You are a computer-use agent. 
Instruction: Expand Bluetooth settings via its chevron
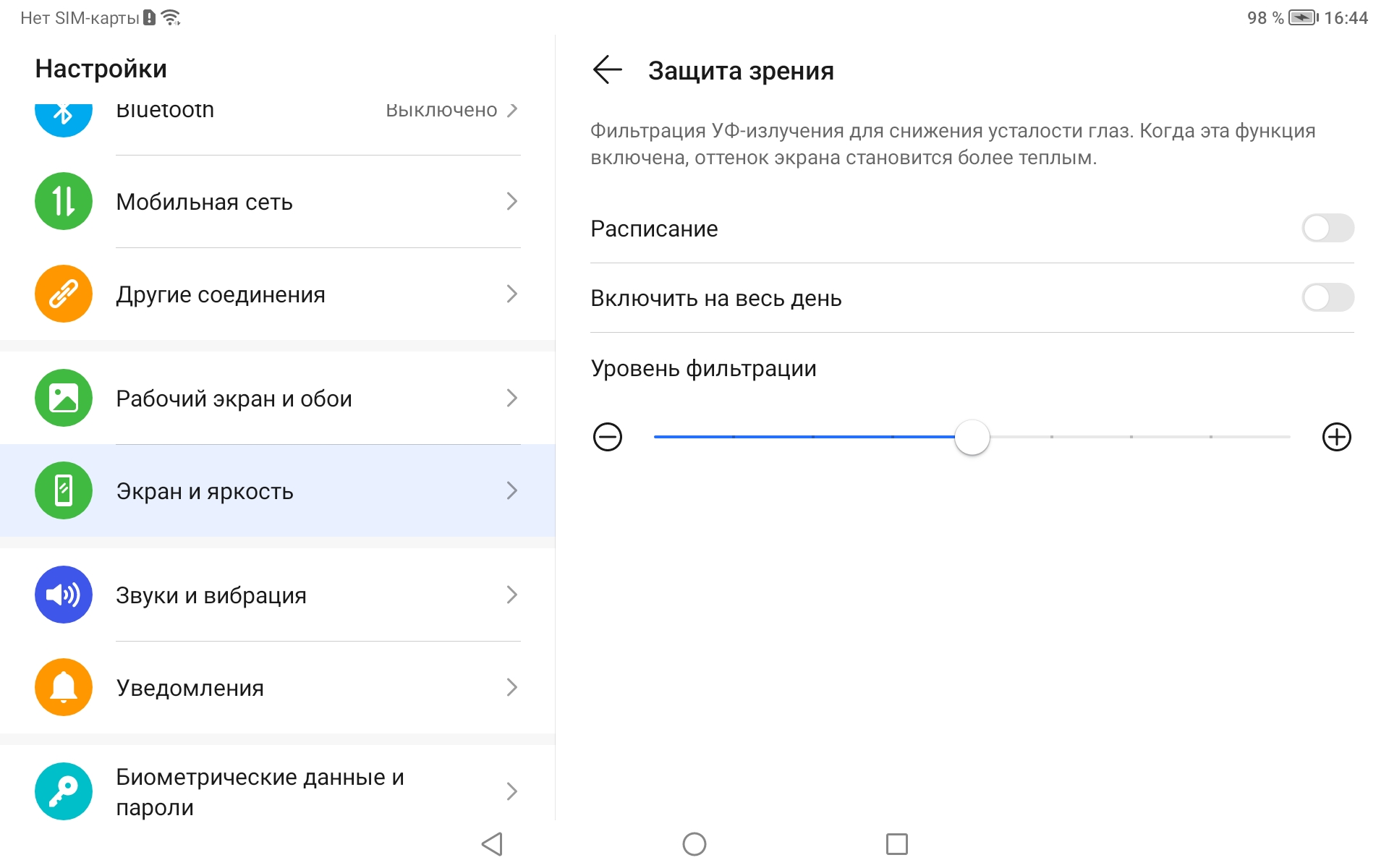pyautogui.click(x=512, y=110)
